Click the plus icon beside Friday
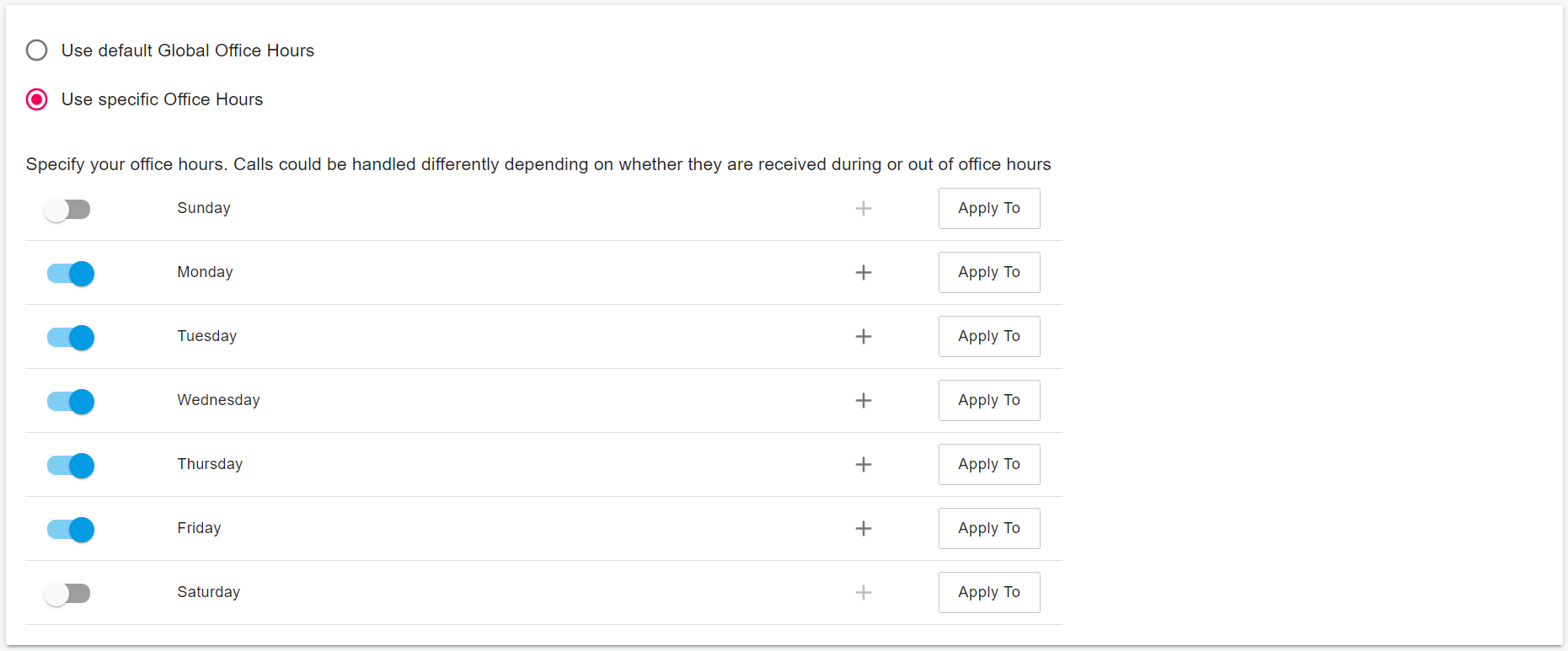The image size is (1568, 651). [863, 529]
